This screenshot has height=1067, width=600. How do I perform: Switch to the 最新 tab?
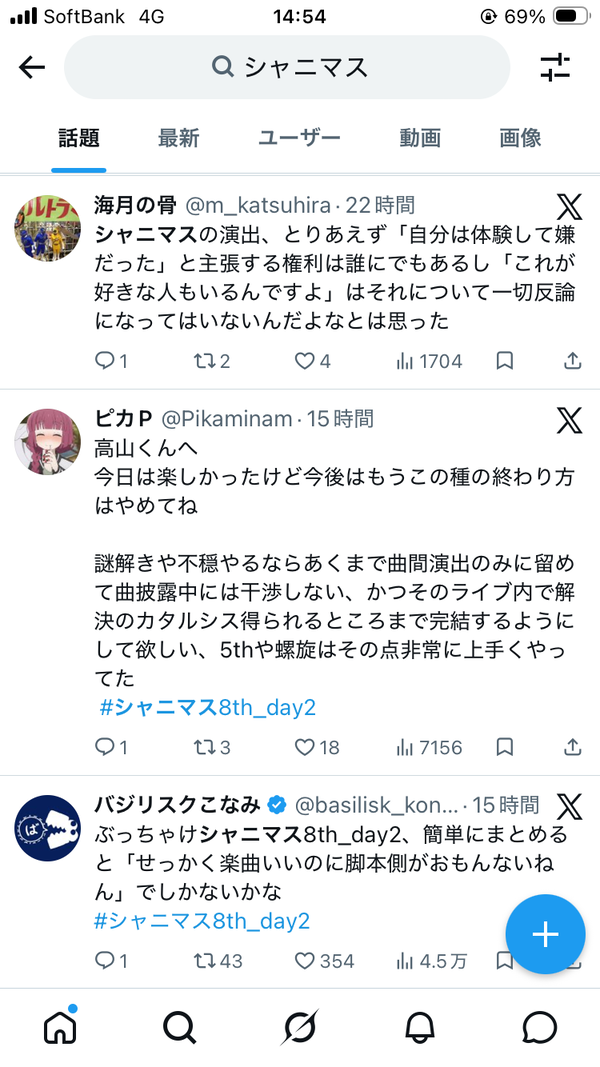tap(178, 138)
